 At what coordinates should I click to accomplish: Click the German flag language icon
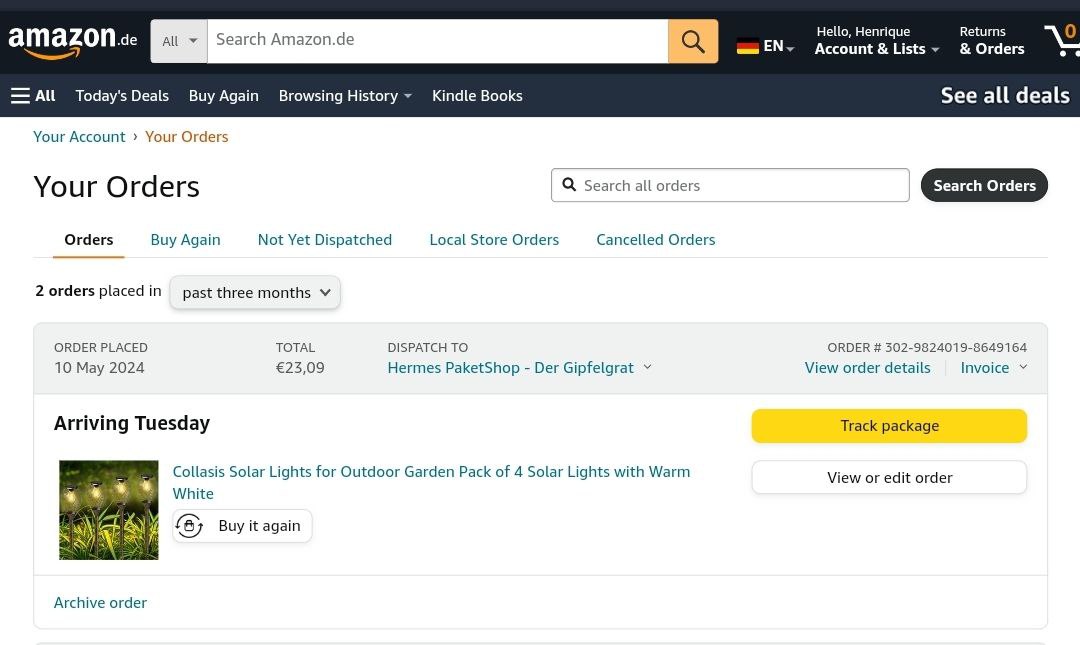748,46
